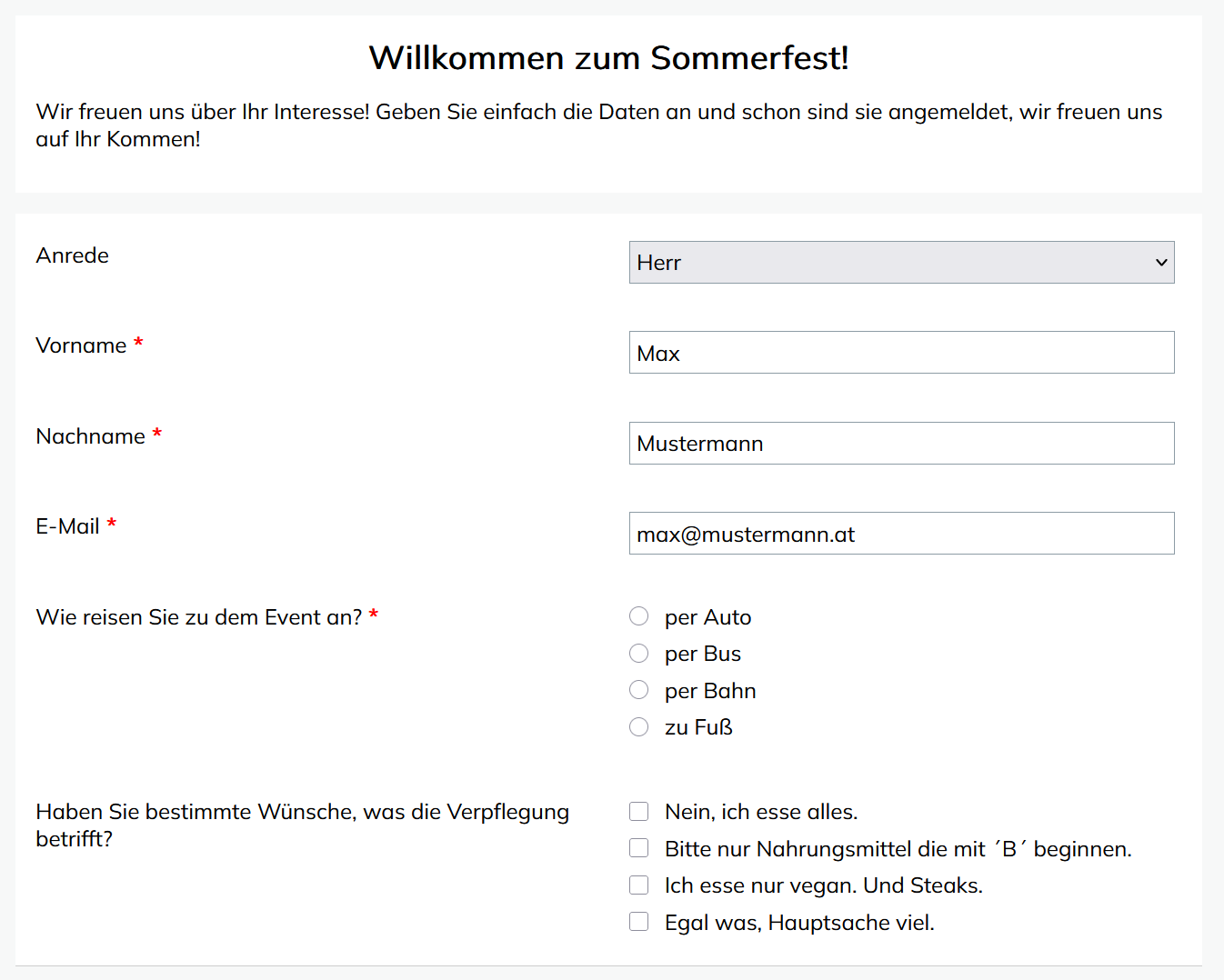1224x980 pixels.
Task: Select the 'per Auto' radio button
Action: point(639,617)
